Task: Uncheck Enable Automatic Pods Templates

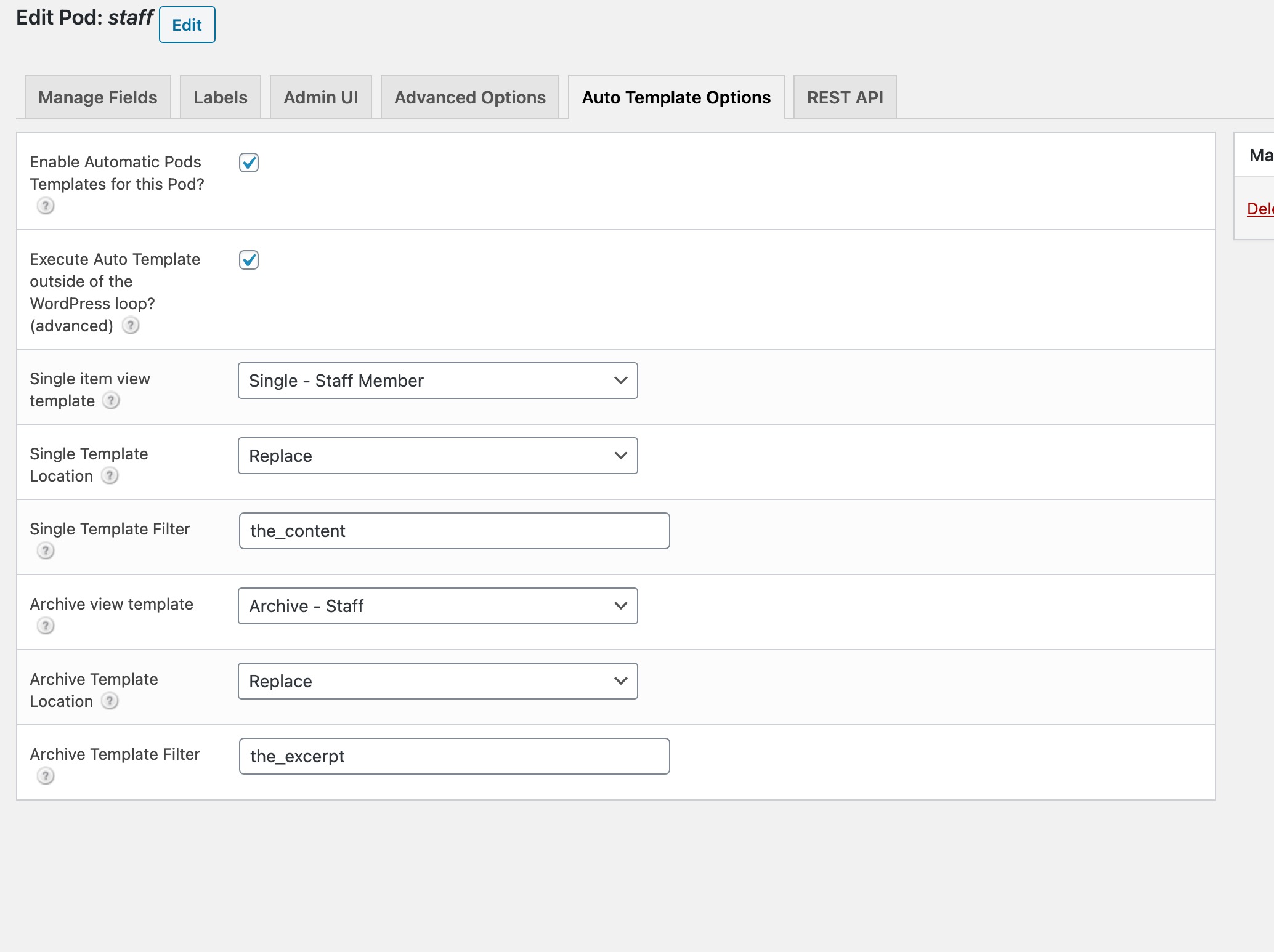Action: pyautogui.click(x=249, y=163)
